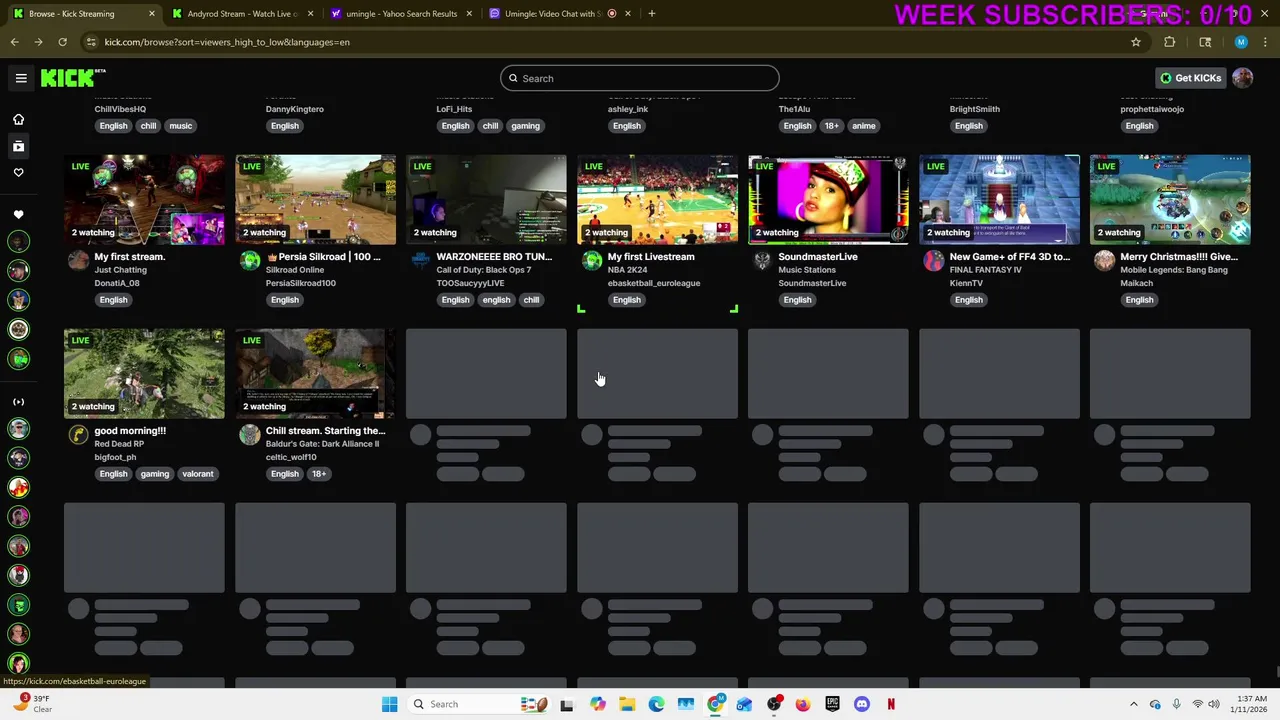Click Get KICKs button
Image resolution: width=1280 pixels, height=720 pixels.
click(x=1190, y=78)
